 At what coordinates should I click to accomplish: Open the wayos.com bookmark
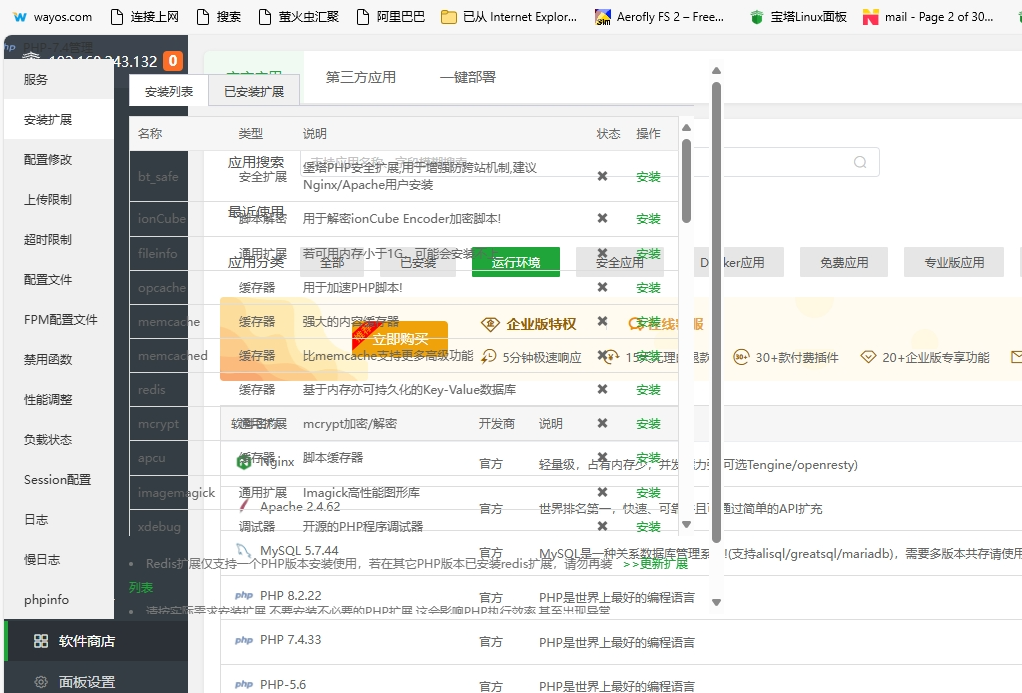pyautogui.click(x=53, y=17)
